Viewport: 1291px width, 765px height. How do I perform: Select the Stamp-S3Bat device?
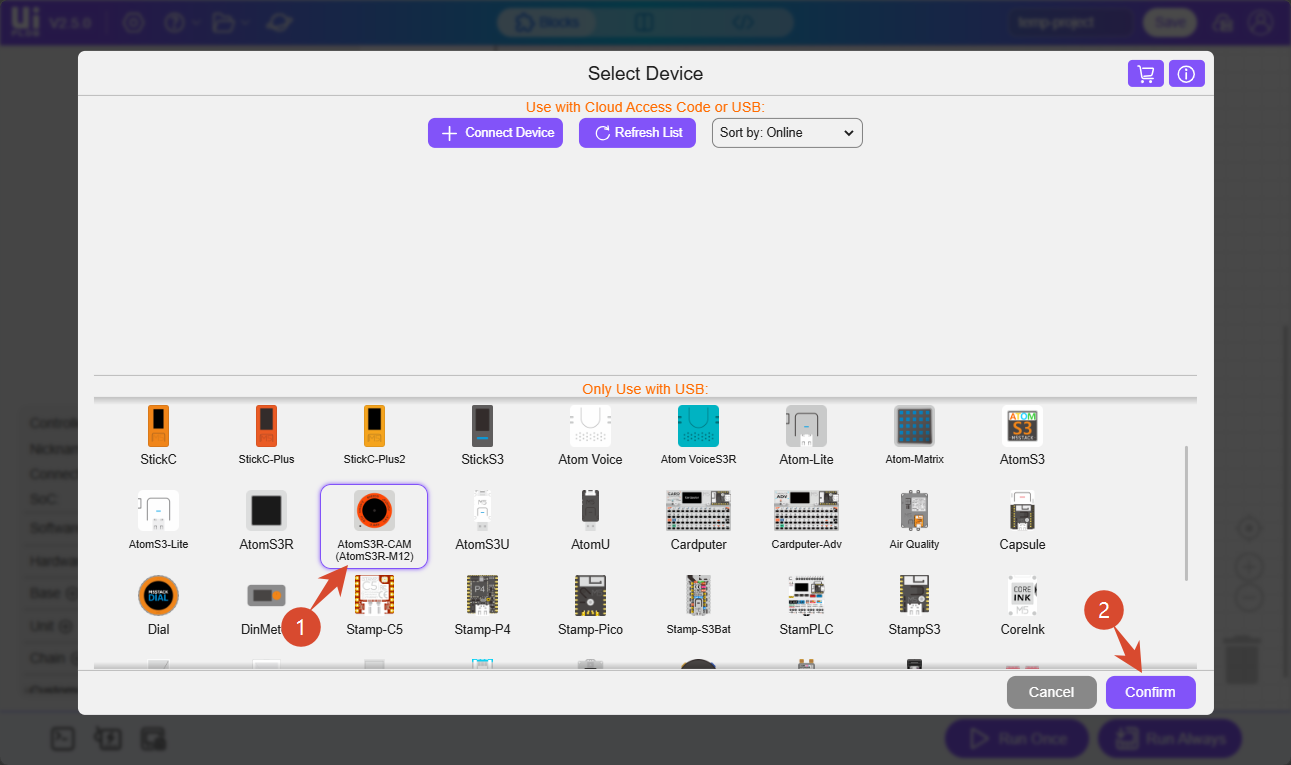(x=698, y=596)
